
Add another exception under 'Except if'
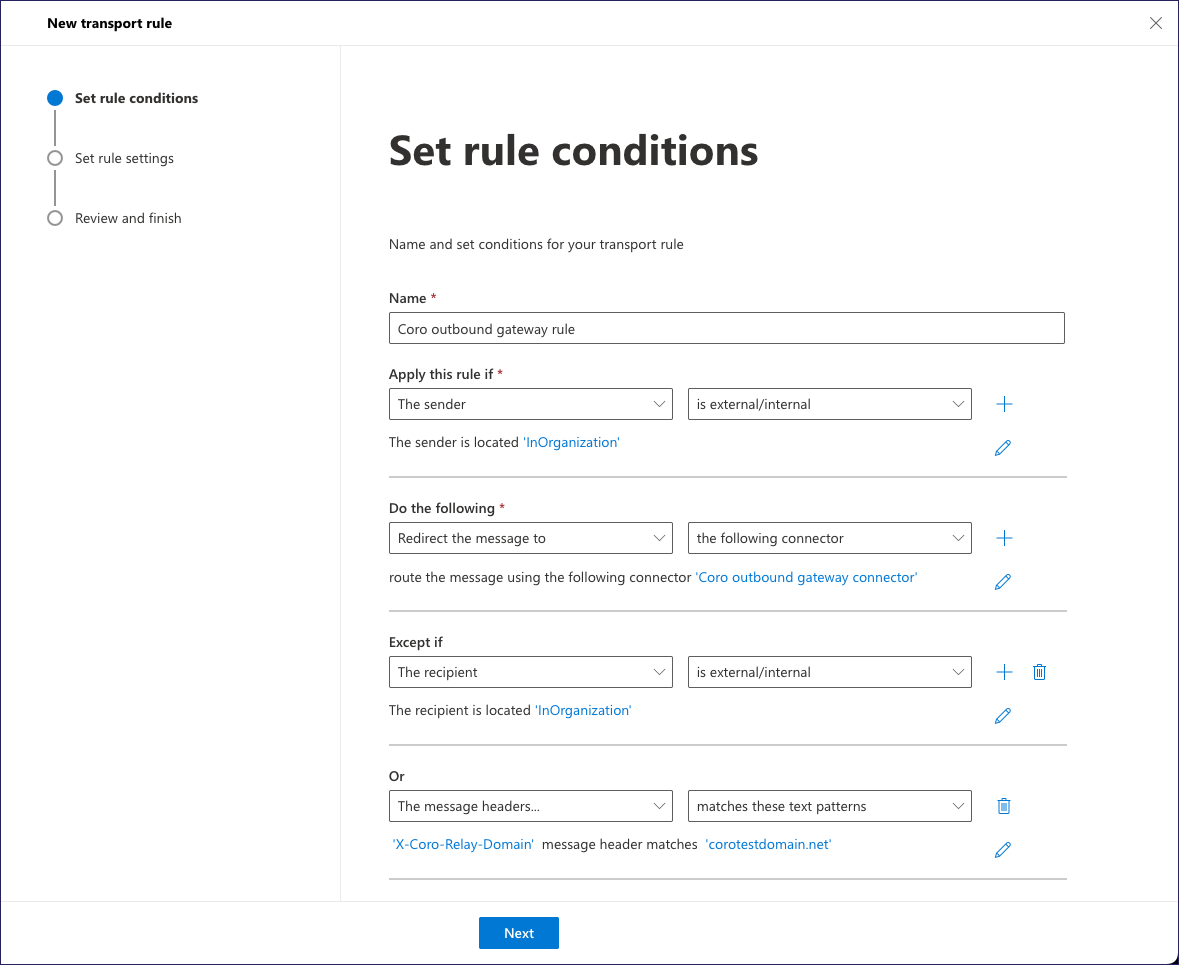tap(1004, 672)
